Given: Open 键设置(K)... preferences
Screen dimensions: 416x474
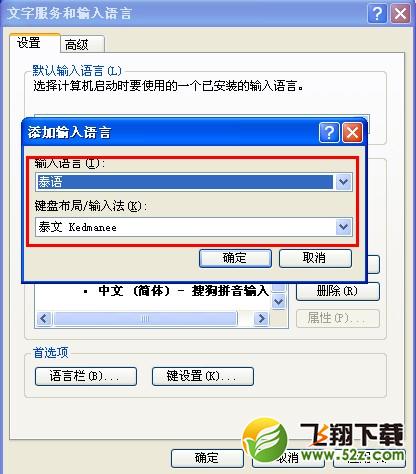Looking at the screenshot, I should tap(203, 377).
